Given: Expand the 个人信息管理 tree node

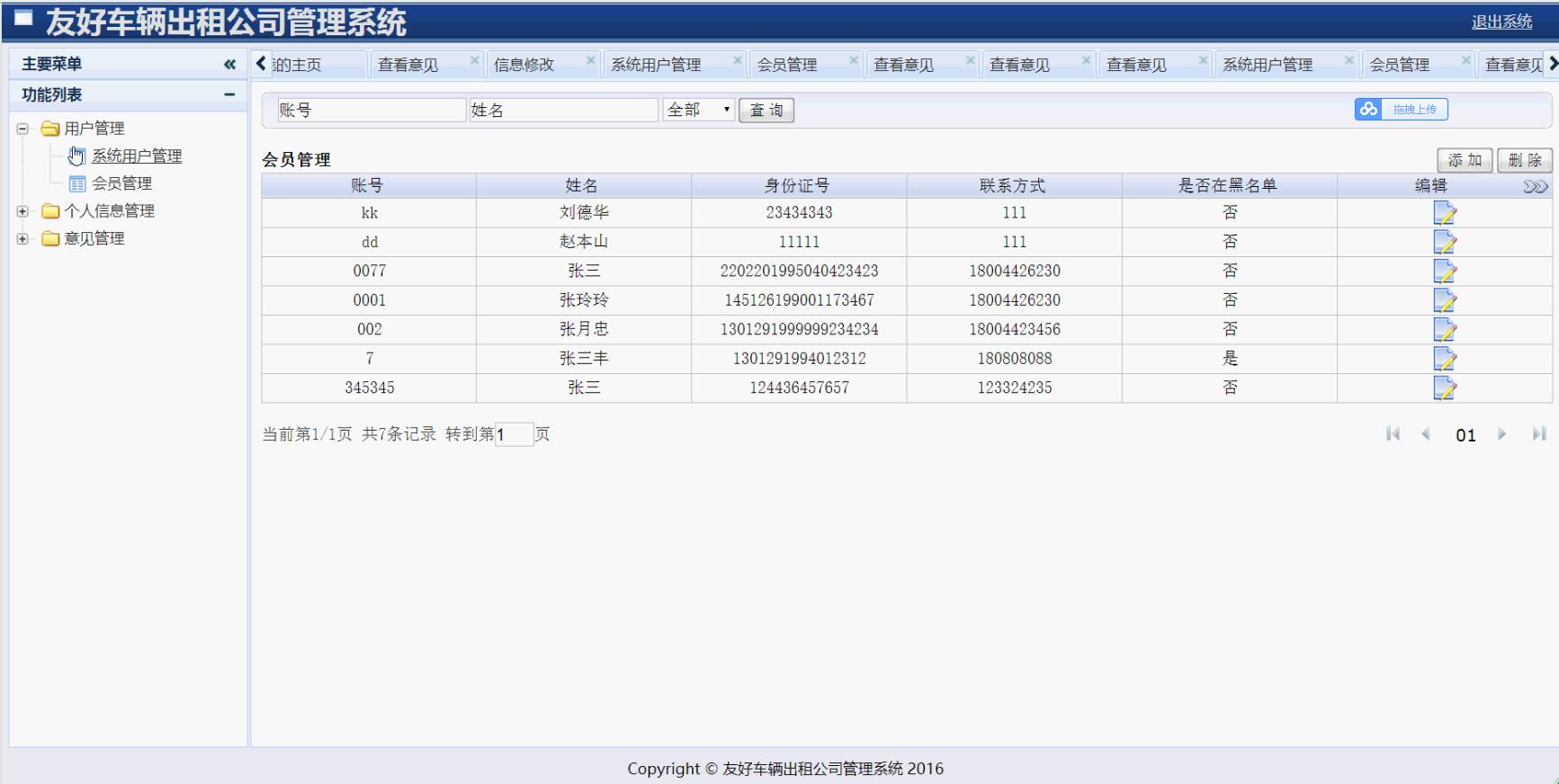Looking at the screenshot, I should 22,211.
